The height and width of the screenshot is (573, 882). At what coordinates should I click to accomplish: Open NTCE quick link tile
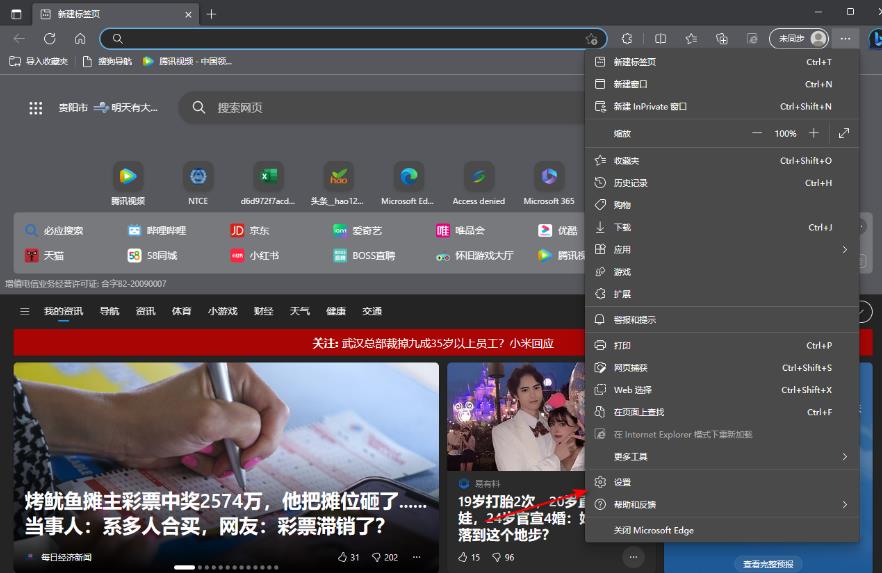(198, 183)
